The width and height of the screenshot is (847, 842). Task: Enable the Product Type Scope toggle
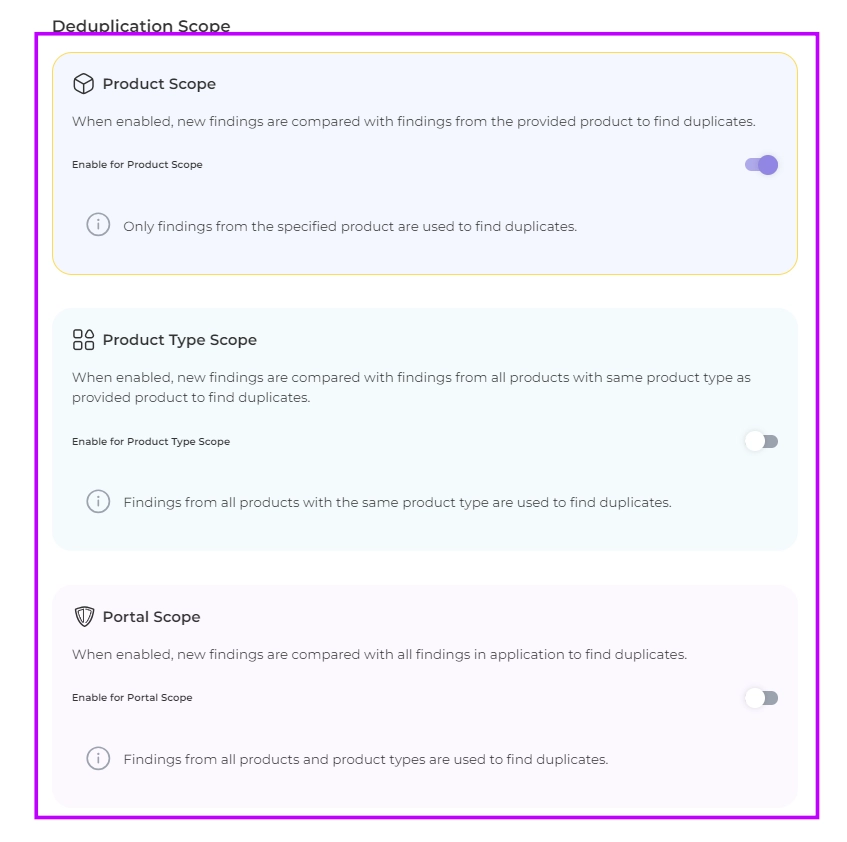coord(761,441)
